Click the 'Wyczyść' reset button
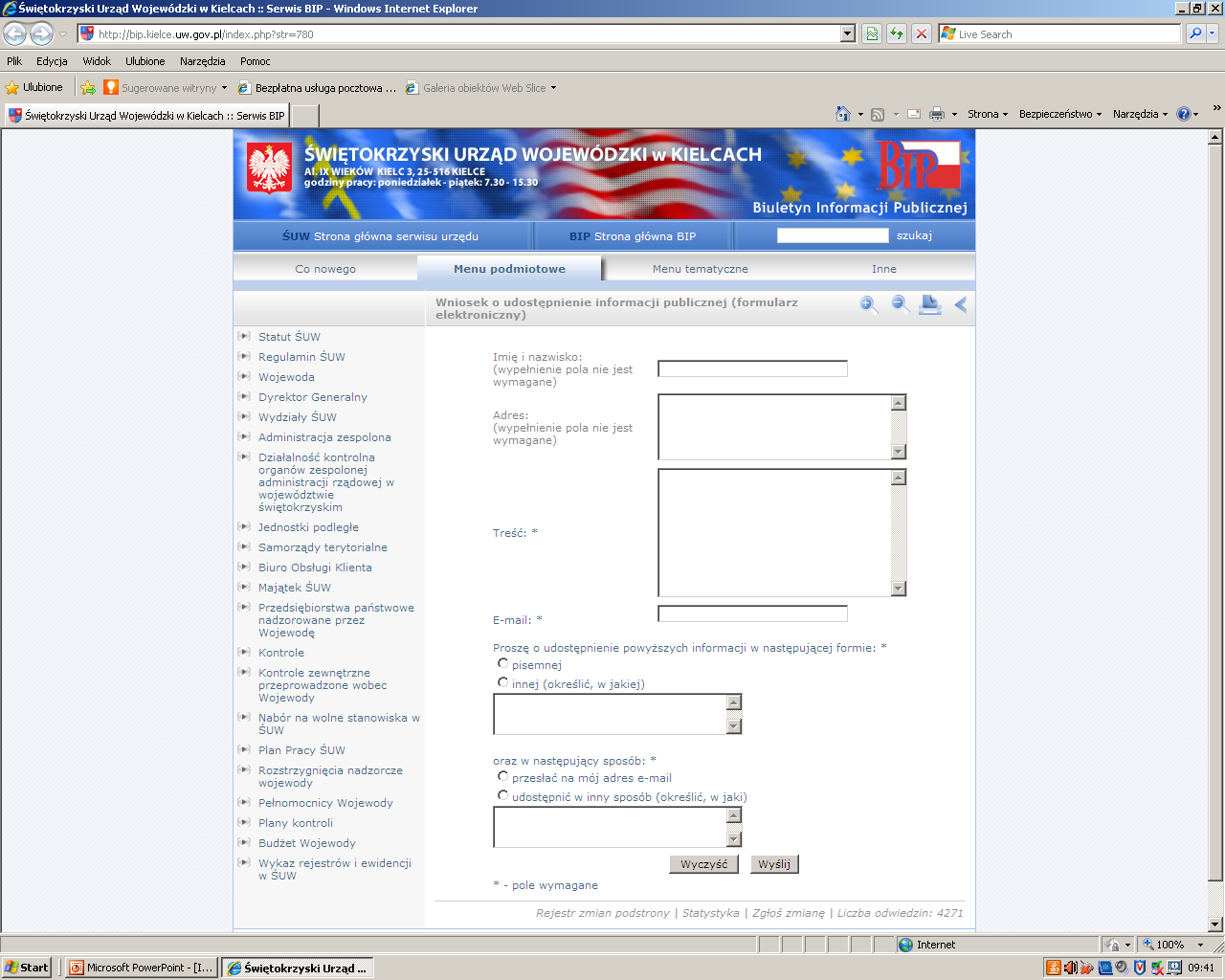Image resolution: width=1225 pixels, height=980 pixels. click(703, 864)
